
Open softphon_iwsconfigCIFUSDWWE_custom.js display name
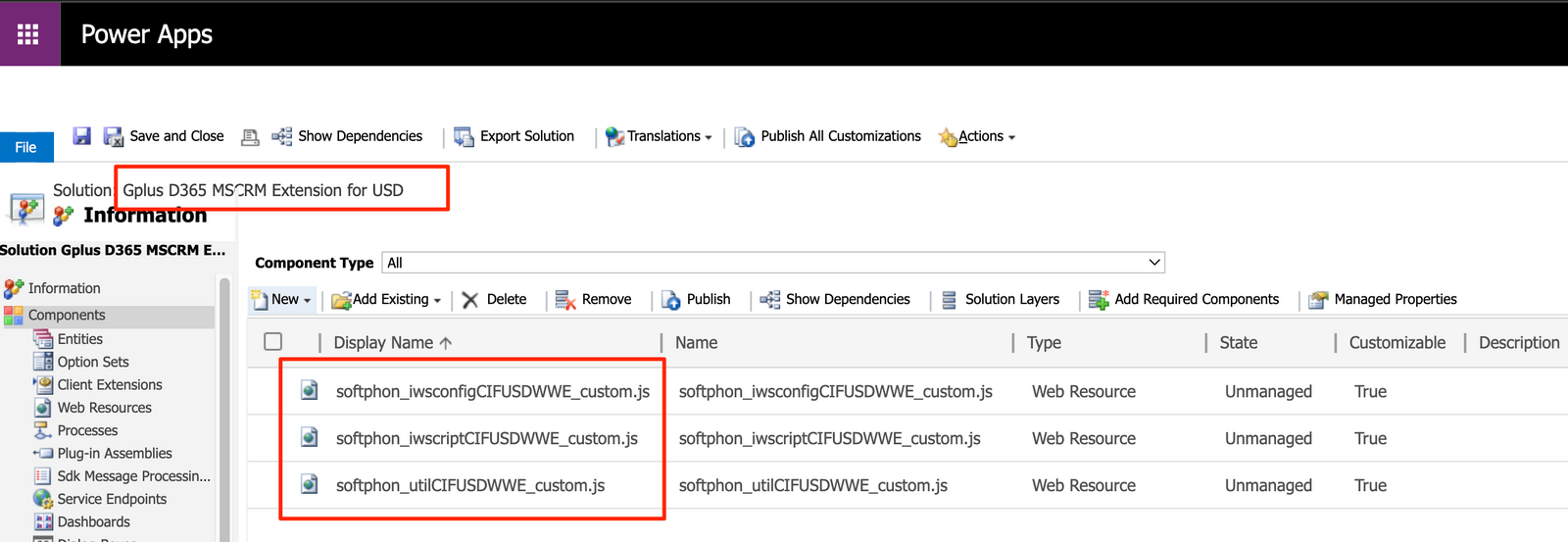pos(493,391)
